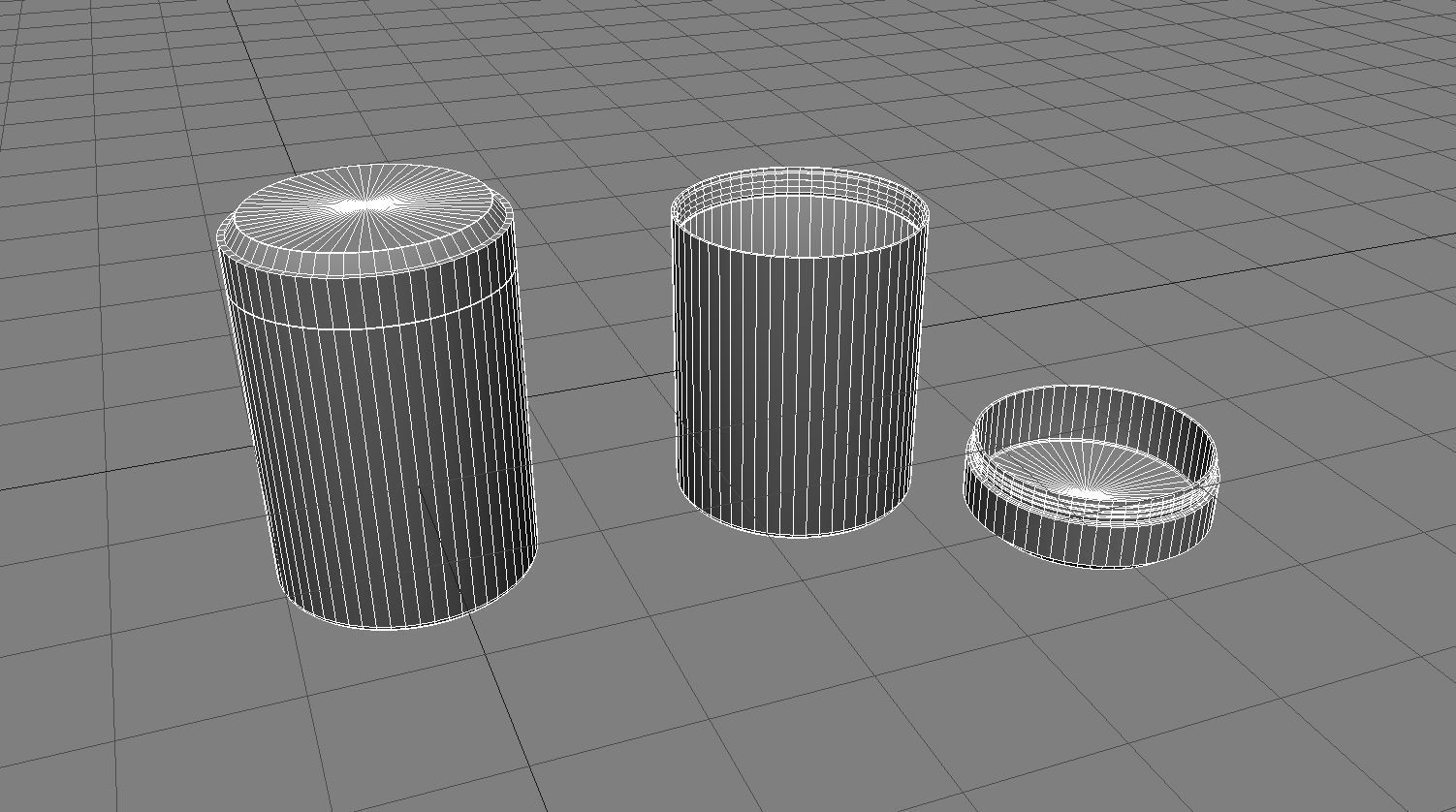Select the closed cylindrical container with lid
The image size is (1456, 812).
coord(378,397)
